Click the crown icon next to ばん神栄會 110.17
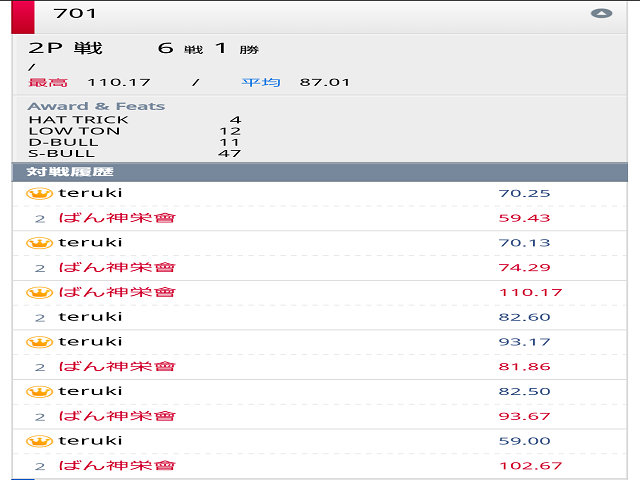 [x=40, y=292]
